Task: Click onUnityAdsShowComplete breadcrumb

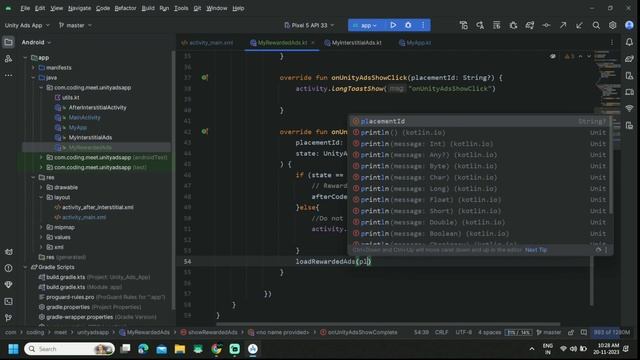Action: 358,332
